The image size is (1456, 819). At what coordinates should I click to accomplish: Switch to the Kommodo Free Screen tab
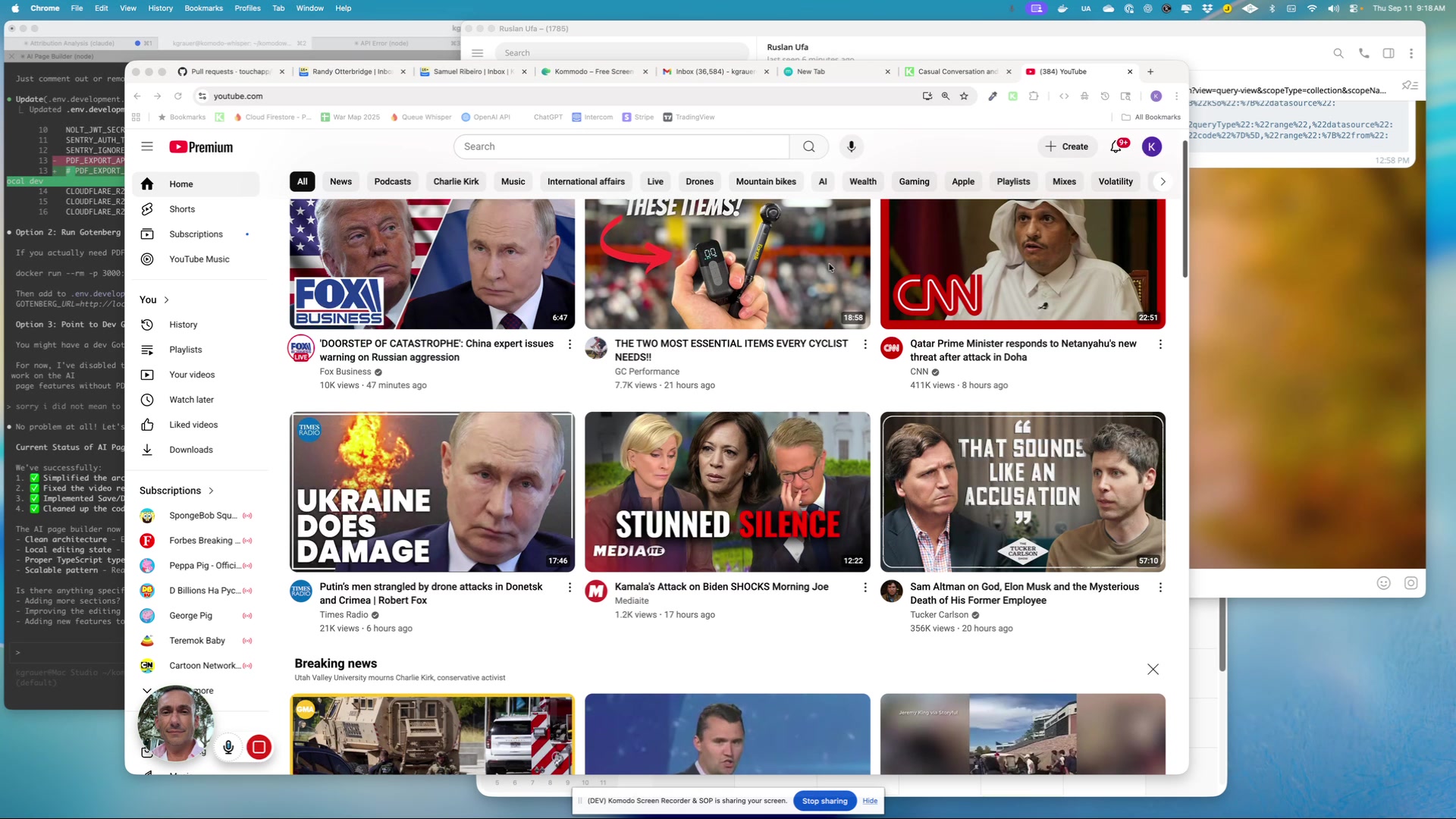(594, 72)
